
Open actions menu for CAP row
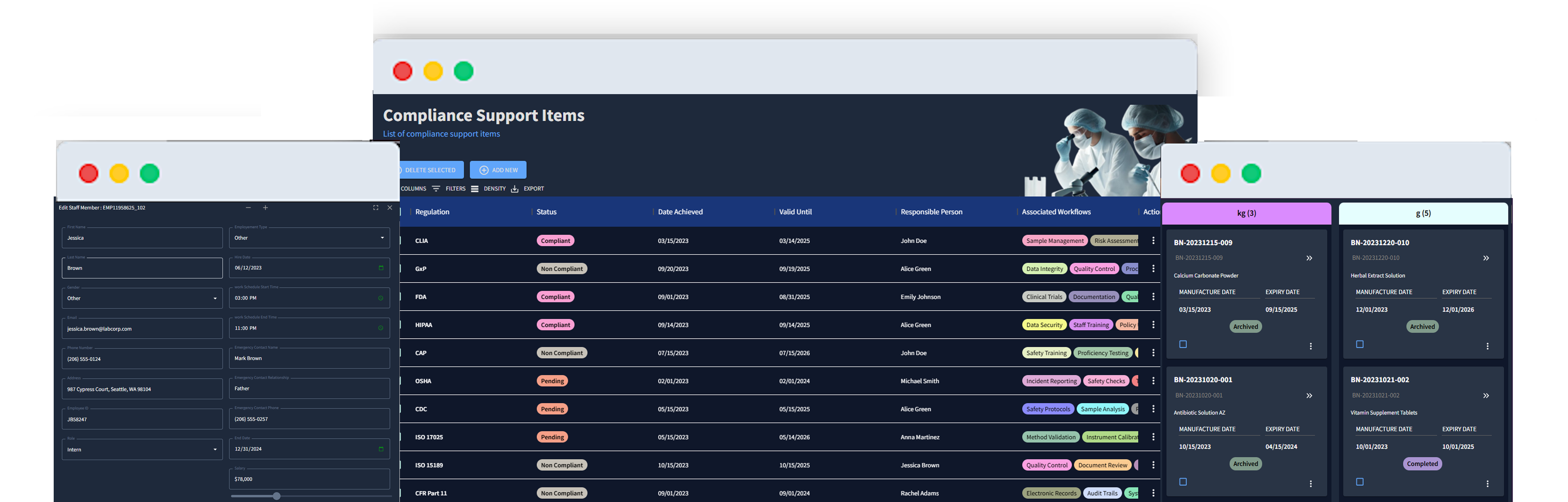click(x=1153, y=353)
